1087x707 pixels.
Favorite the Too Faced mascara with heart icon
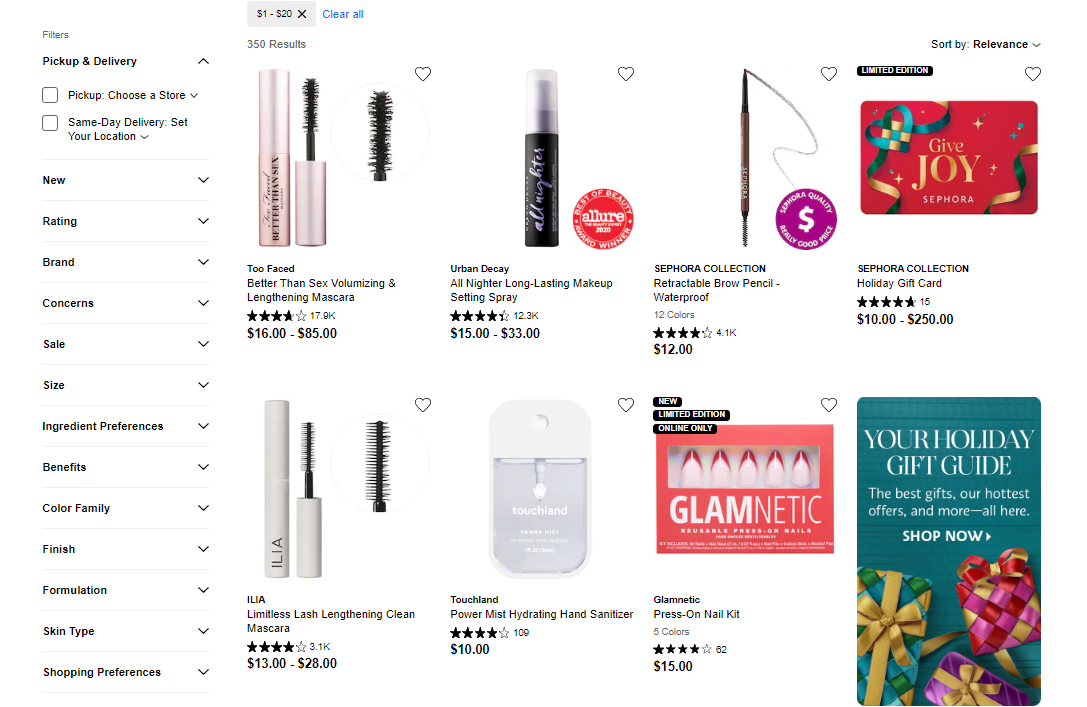[423, 74]
